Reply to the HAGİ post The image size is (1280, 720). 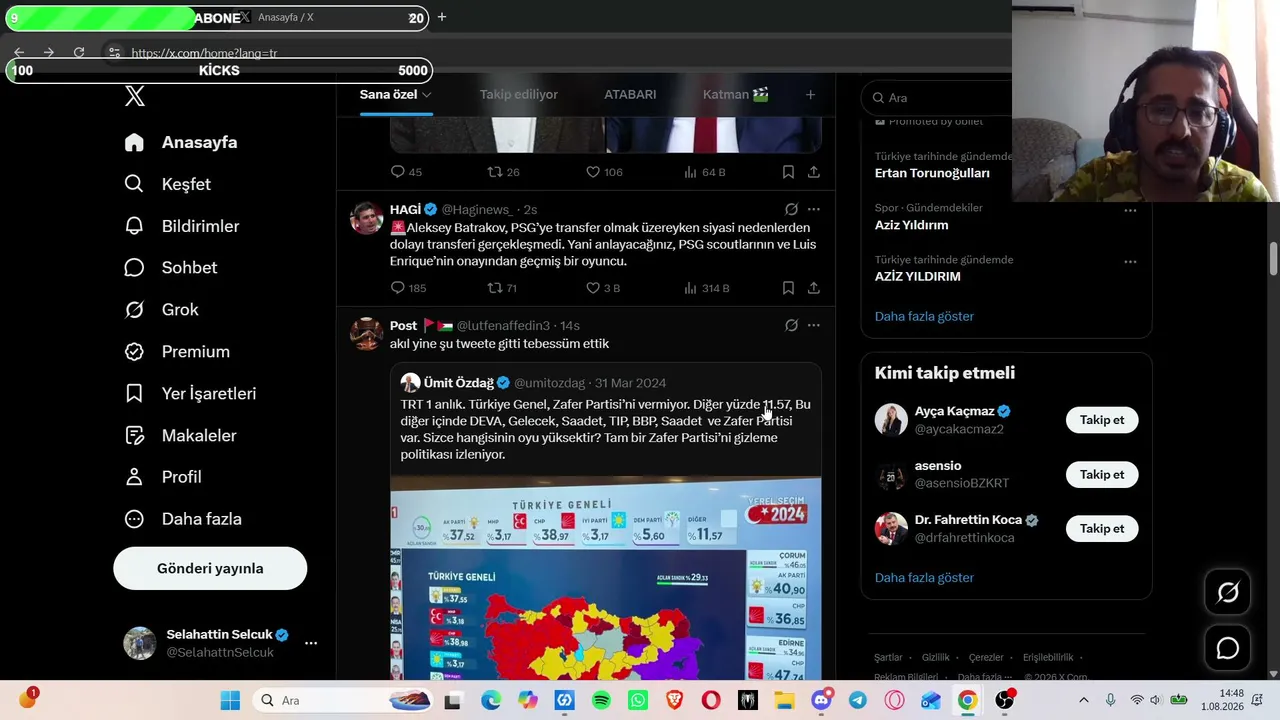[x=408, y=288]
